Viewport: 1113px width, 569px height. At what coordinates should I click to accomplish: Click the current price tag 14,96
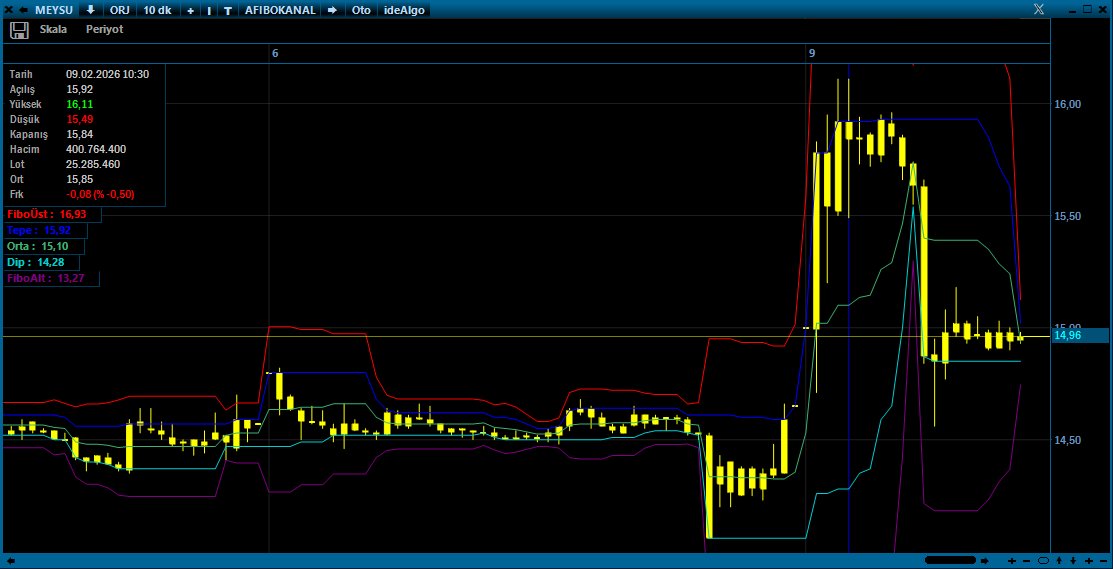pos(1079,336)
